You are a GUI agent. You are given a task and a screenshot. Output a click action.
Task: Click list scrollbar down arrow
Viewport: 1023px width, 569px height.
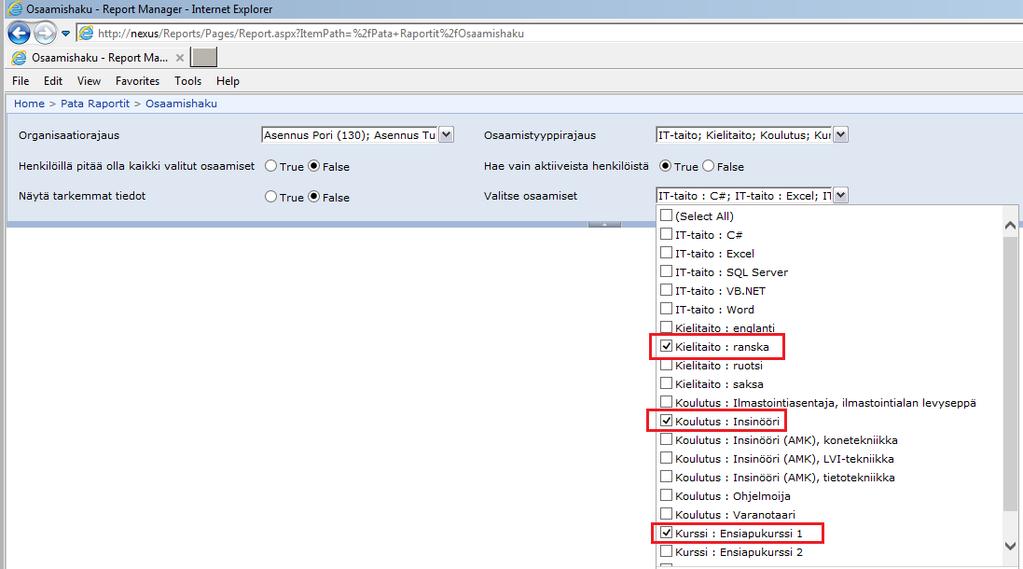click(1010, 546)
